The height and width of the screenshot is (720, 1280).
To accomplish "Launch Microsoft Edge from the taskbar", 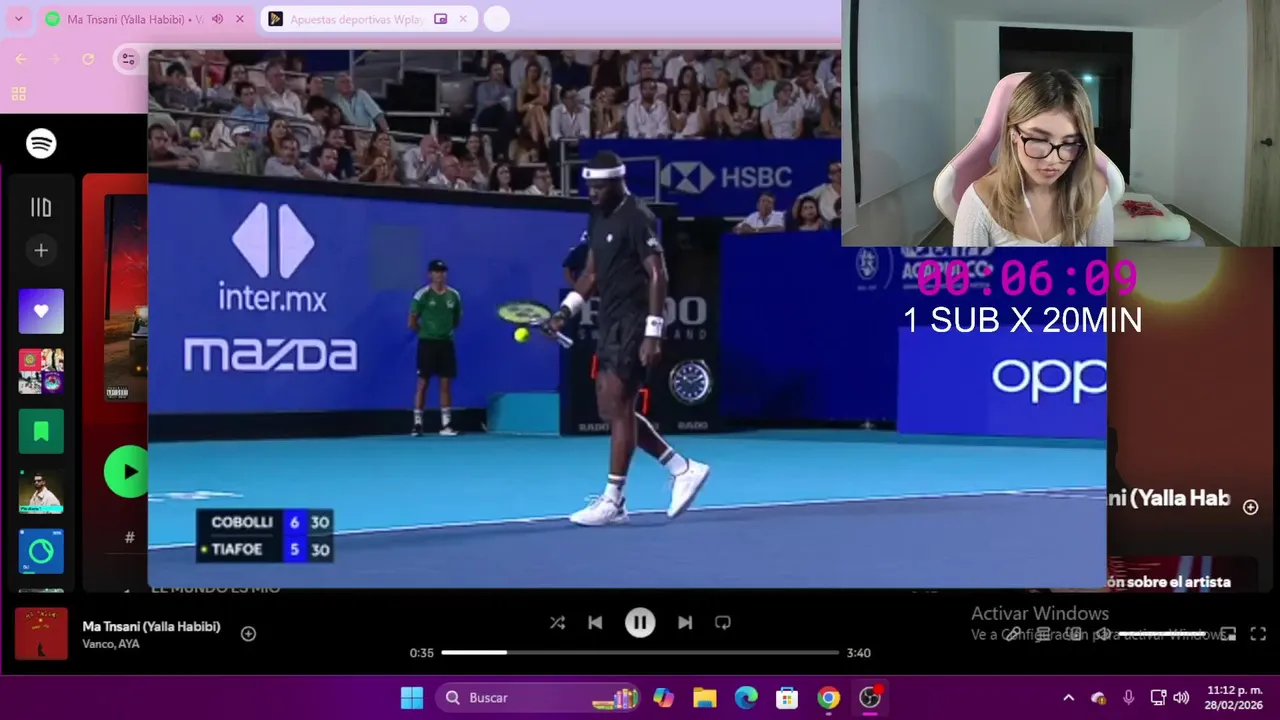I will (746, 698).
